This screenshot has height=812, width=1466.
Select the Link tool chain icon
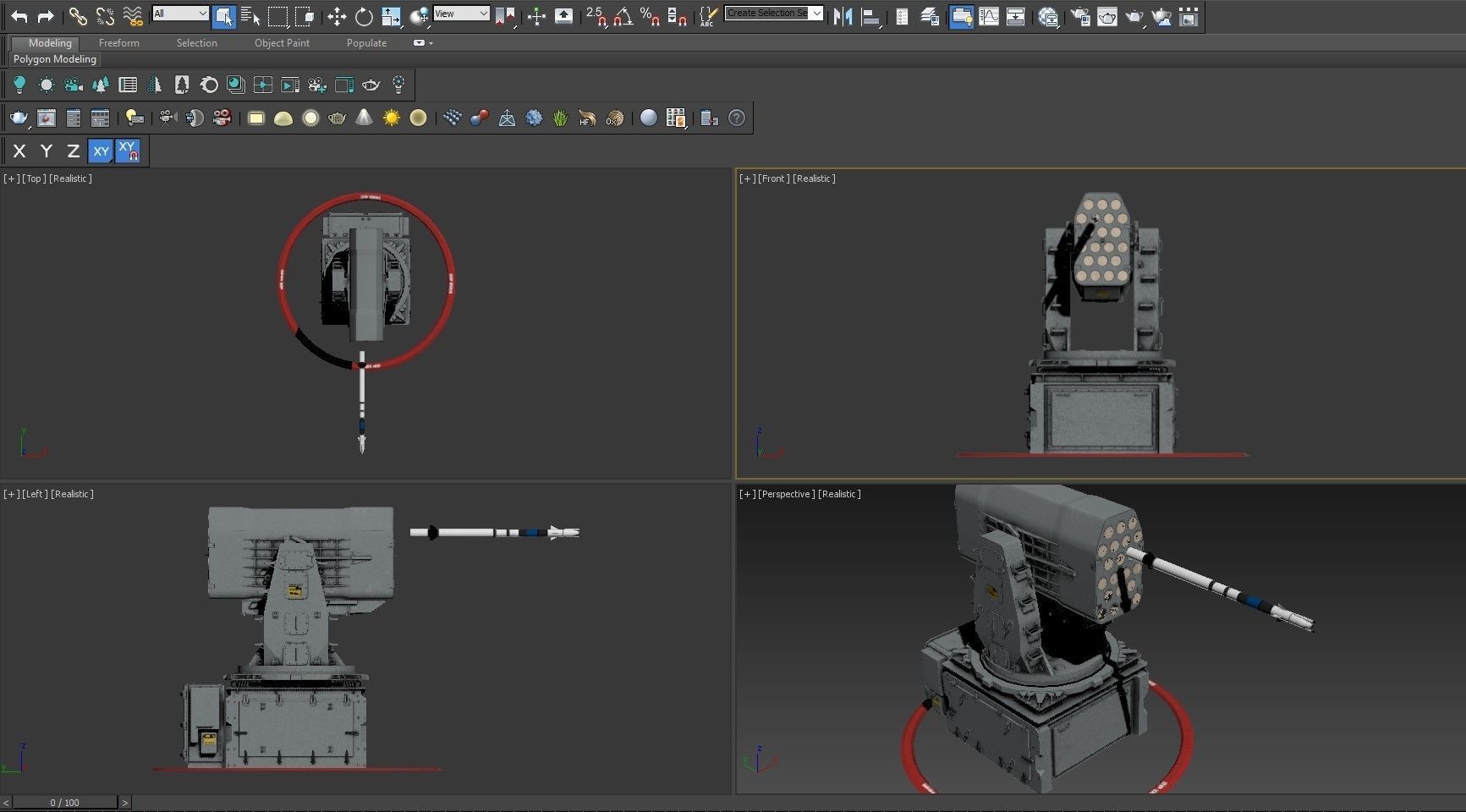click(x=78, y=16)
